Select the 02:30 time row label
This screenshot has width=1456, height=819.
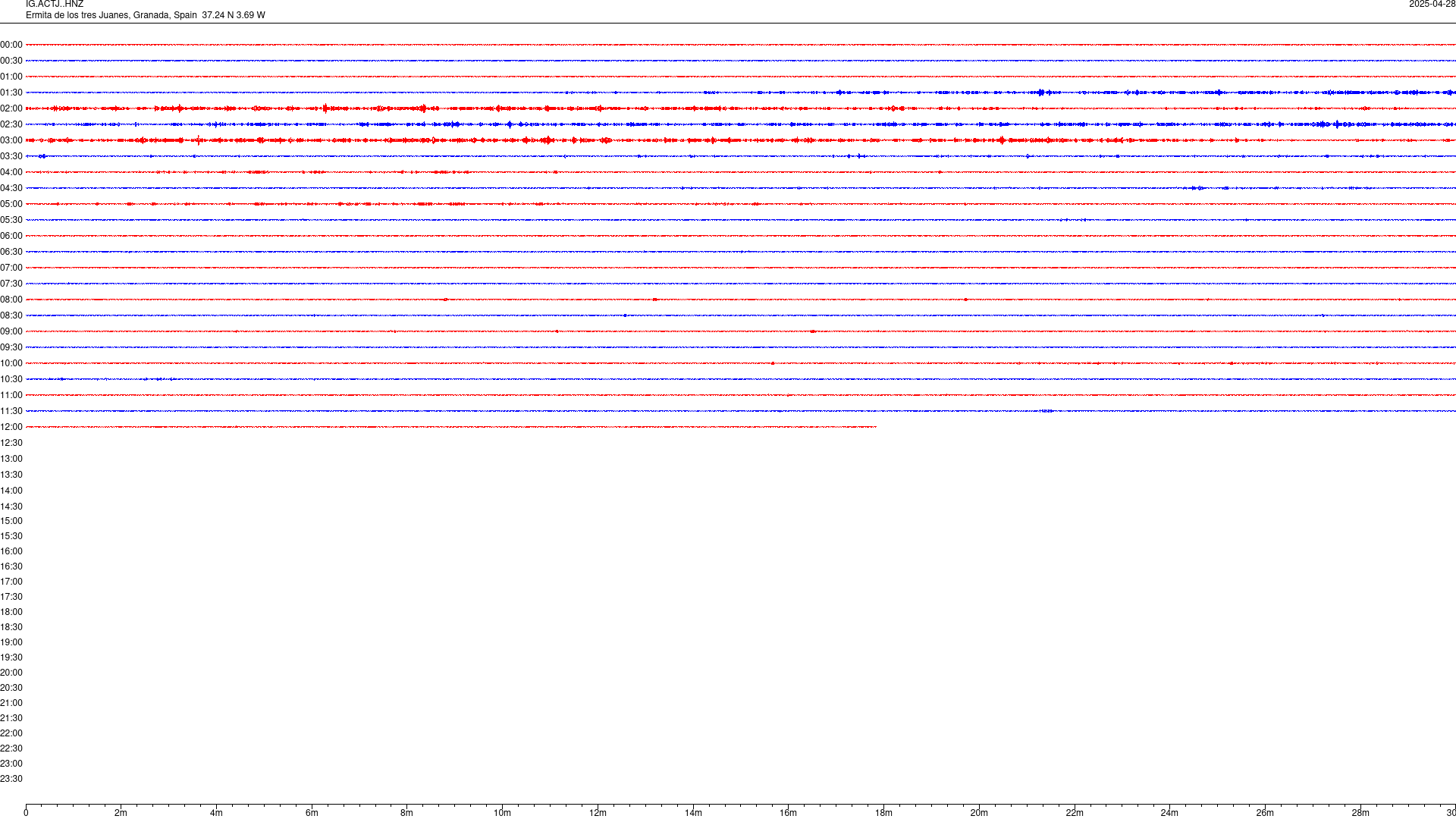click(x=11, y=124)
